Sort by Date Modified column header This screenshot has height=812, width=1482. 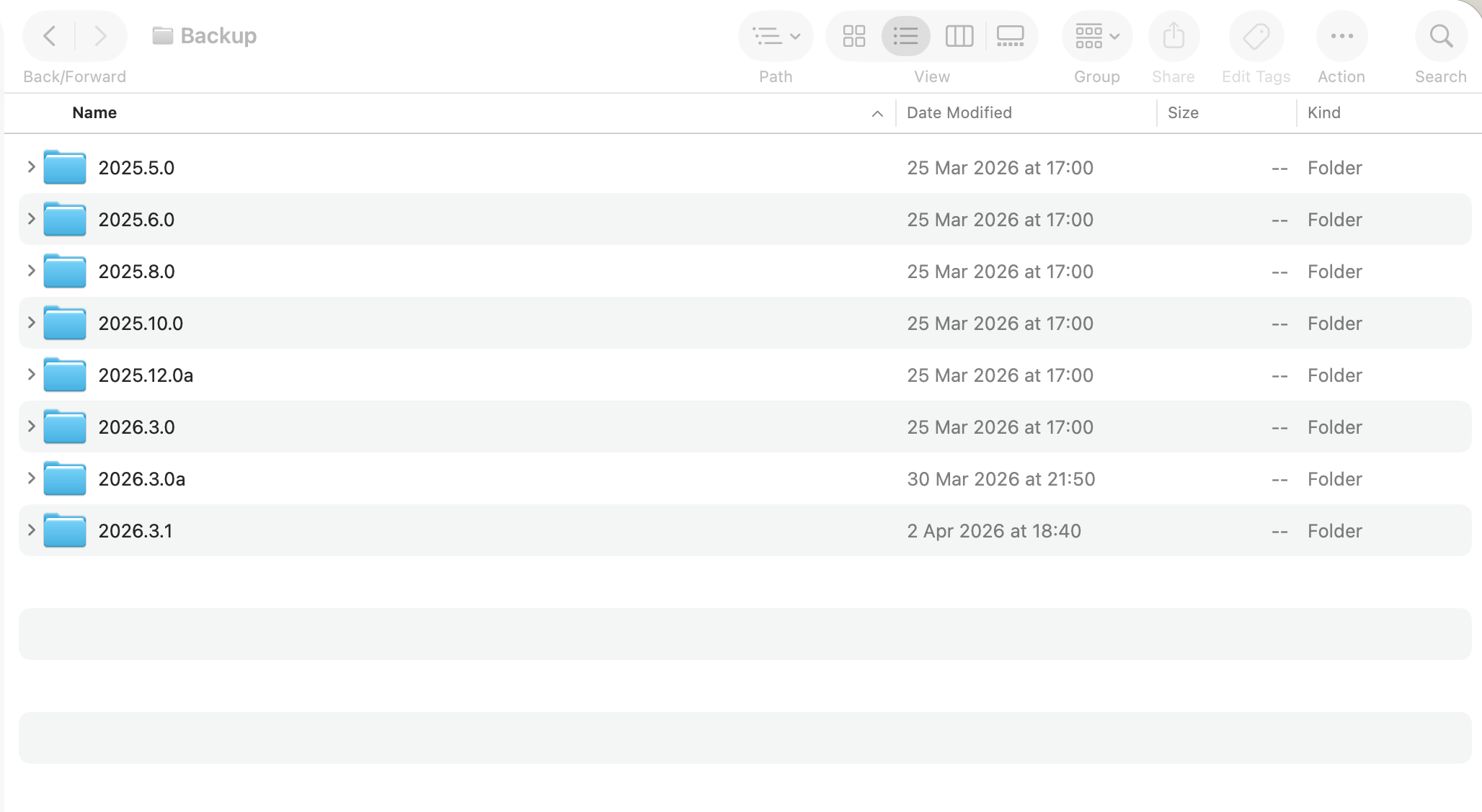959,113
